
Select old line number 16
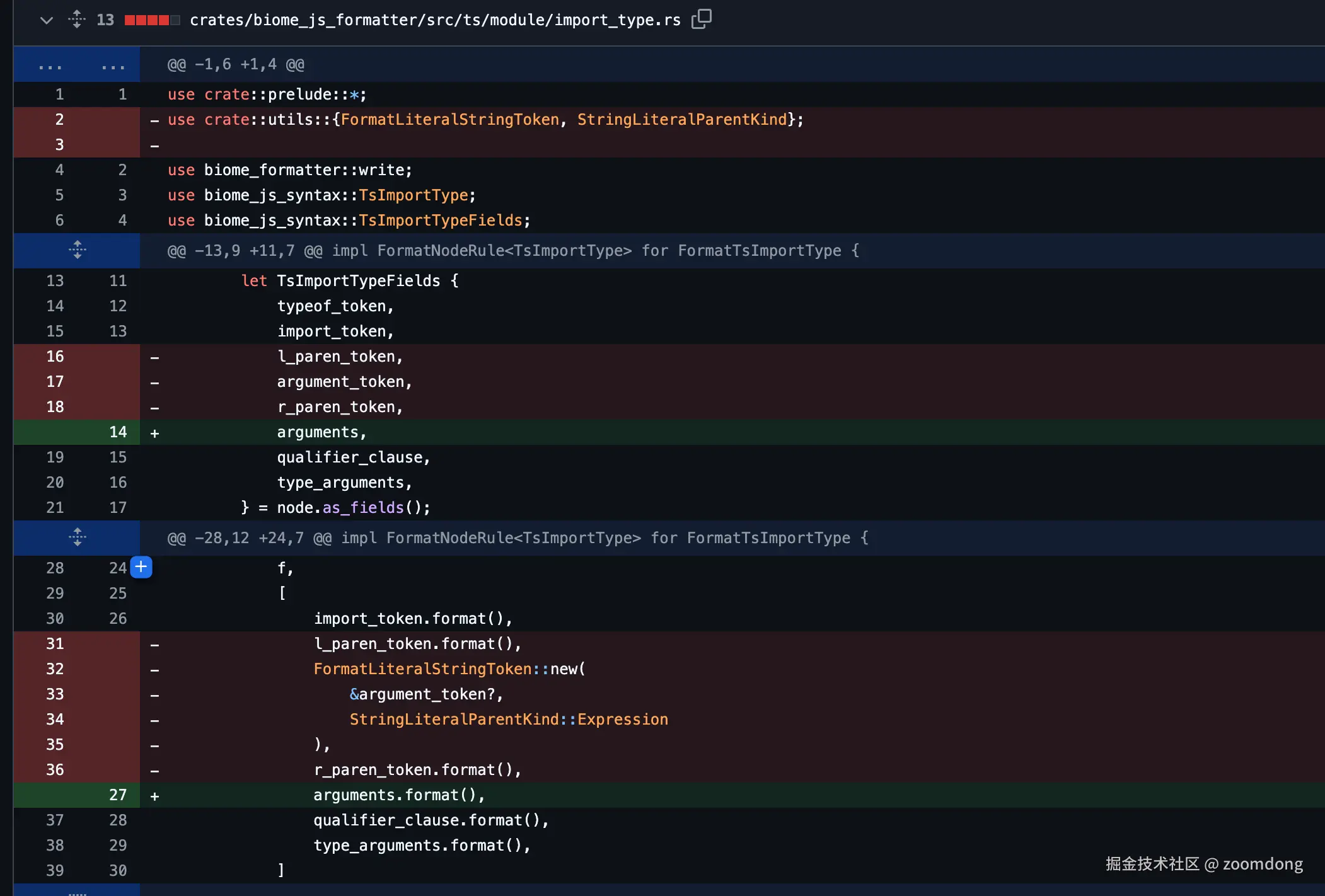click(x=55, y=357)
